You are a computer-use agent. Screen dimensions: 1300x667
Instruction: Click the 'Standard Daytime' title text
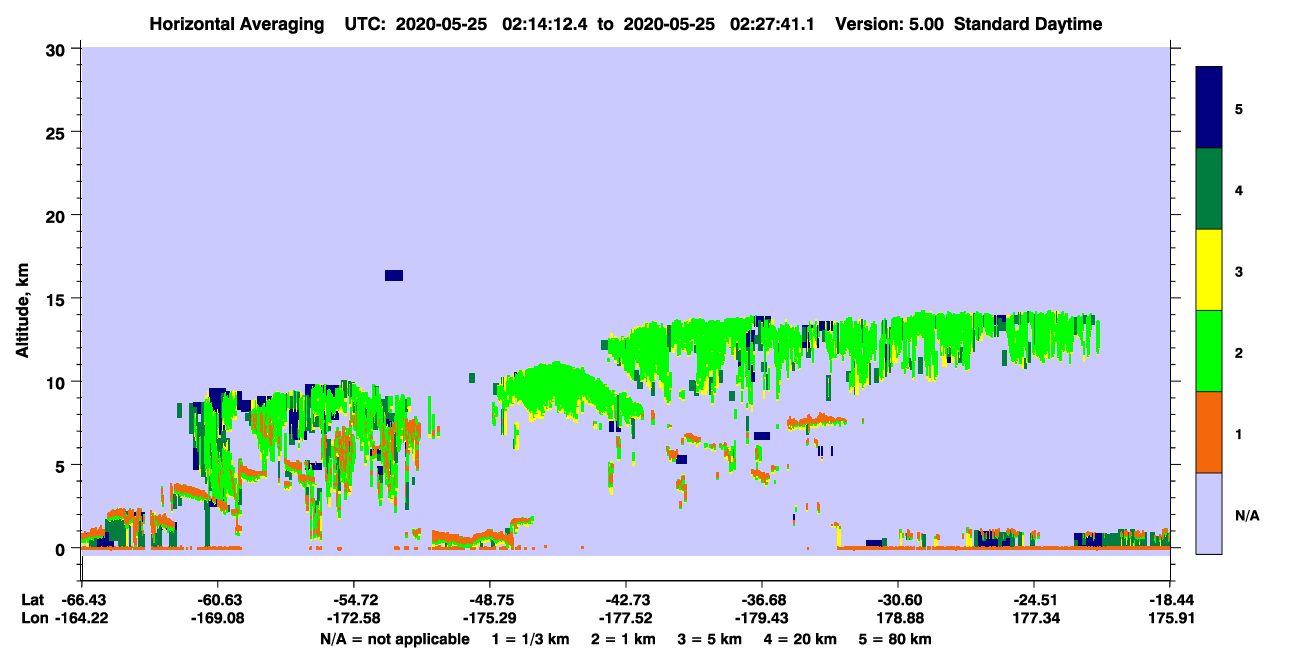[x=1027, y=24]
